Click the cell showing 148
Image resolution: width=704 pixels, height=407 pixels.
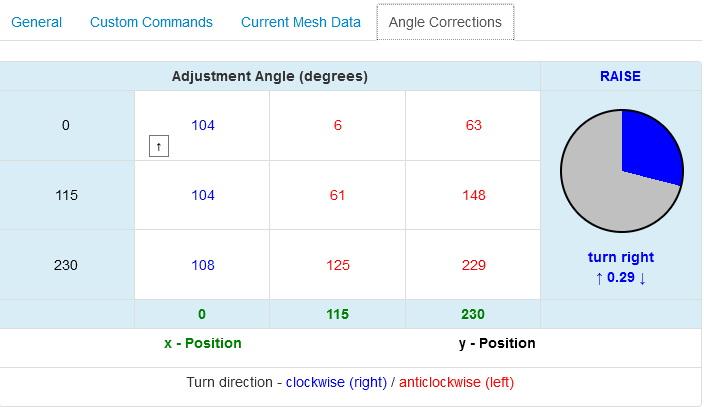[x=473, y=195]
